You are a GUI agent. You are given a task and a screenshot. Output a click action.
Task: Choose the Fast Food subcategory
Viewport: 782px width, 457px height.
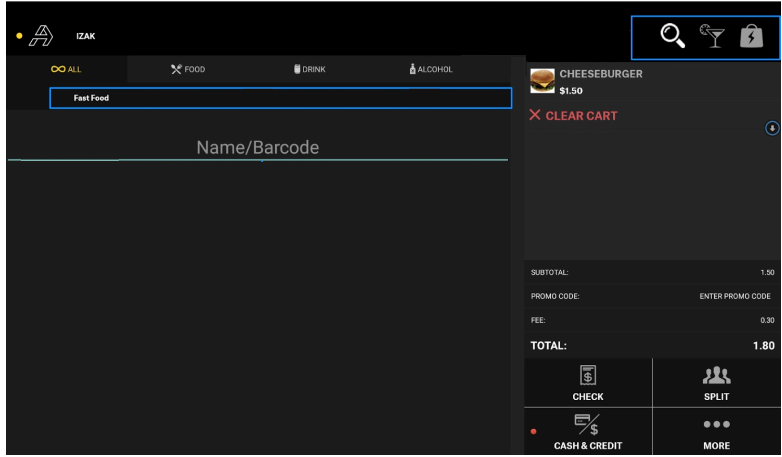[x=280, y=98]
